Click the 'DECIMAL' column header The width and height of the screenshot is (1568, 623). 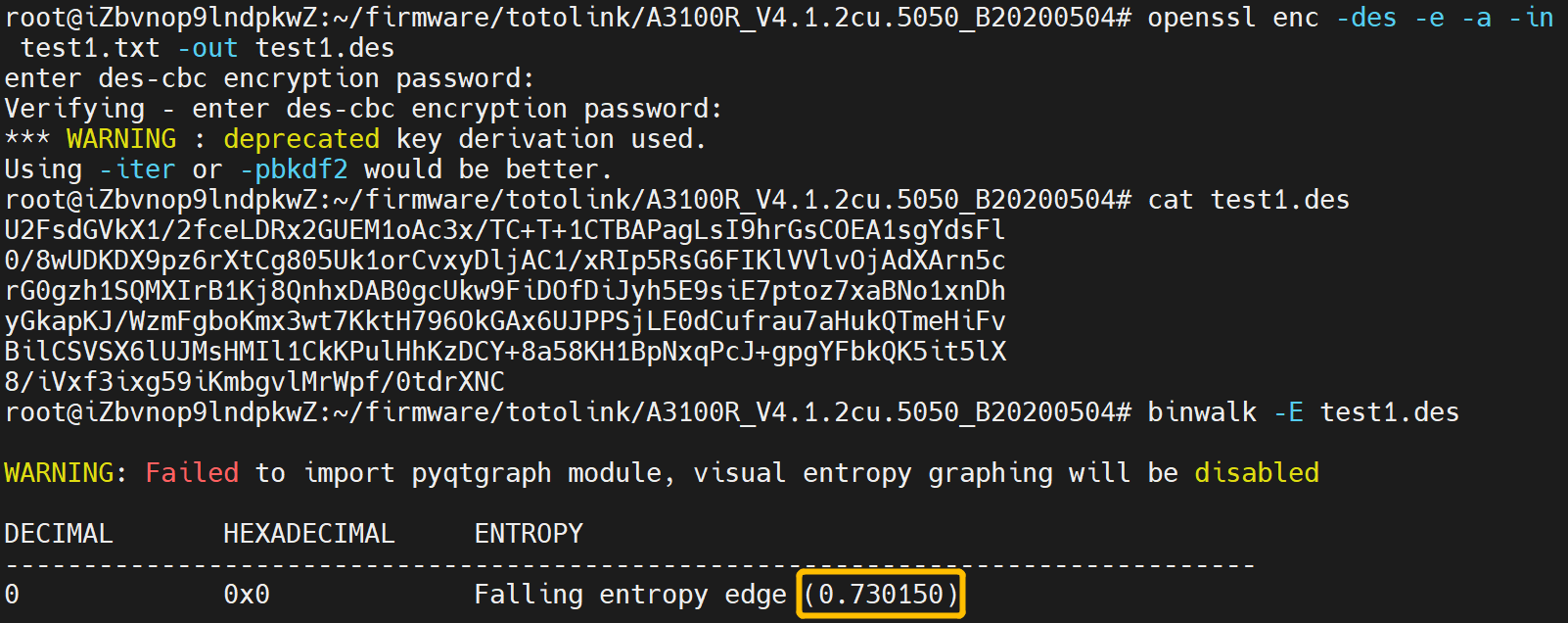pyautogui.click(x=59, y=534)
